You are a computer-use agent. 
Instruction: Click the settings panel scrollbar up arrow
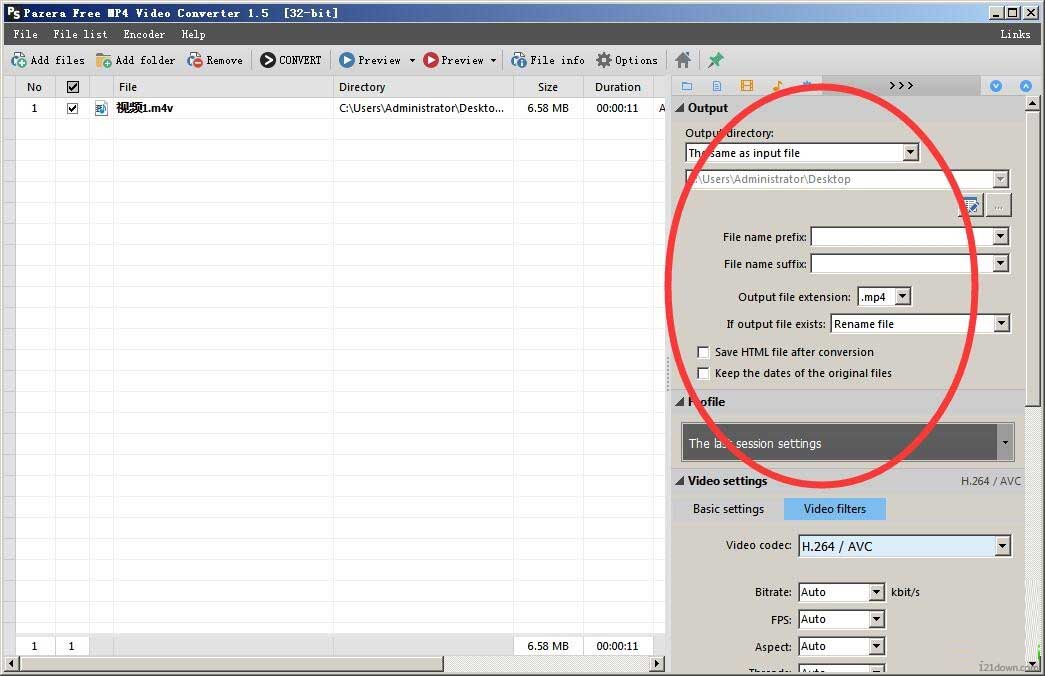coord(1032,103)
